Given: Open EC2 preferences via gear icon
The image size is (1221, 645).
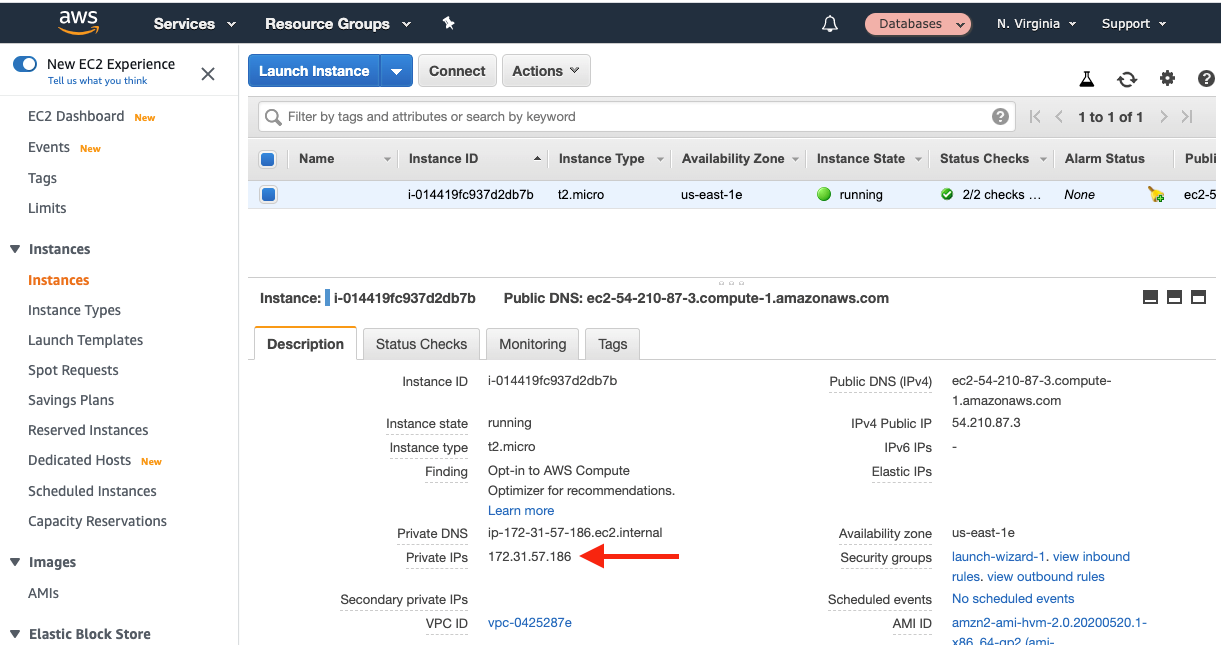Looking at the screenshot, I should (x=1167, y=76).
